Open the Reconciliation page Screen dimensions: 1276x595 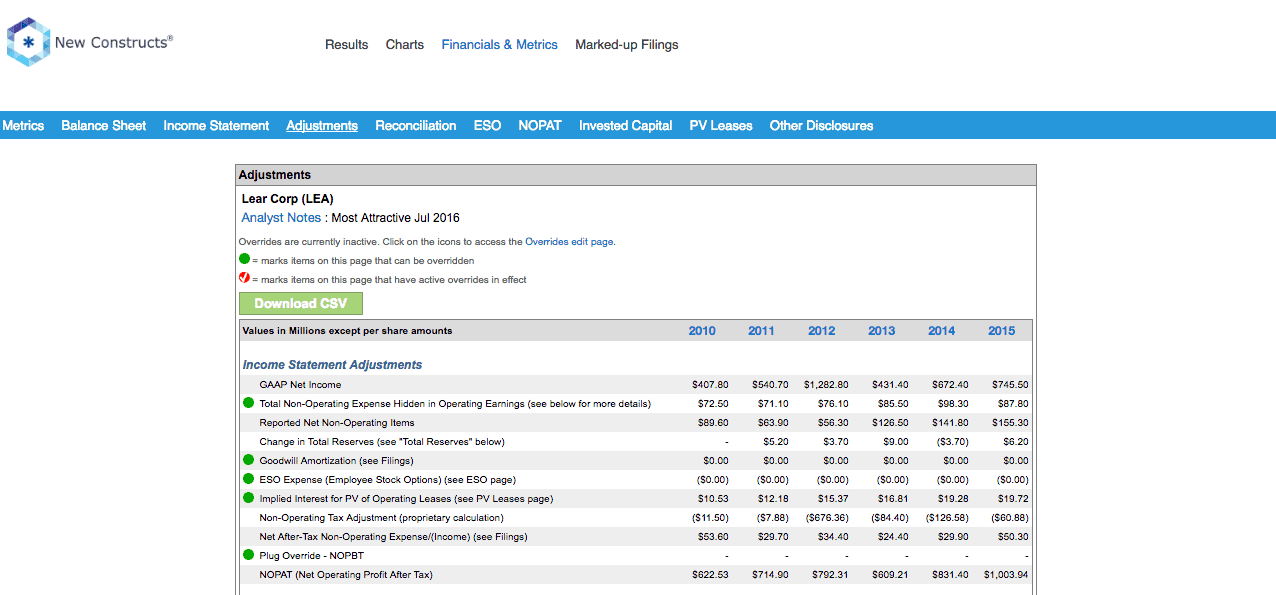click(416, 125)
